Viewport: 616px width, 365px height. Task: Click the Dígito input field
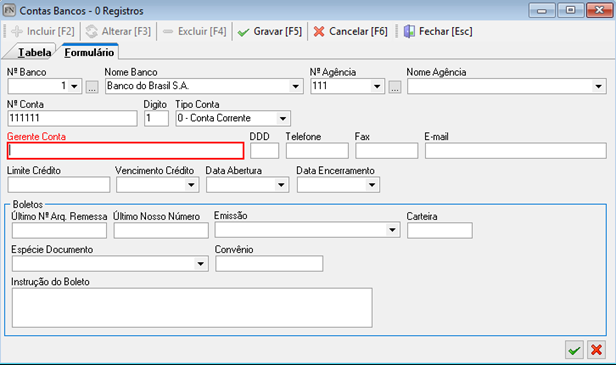coord(156,118)
